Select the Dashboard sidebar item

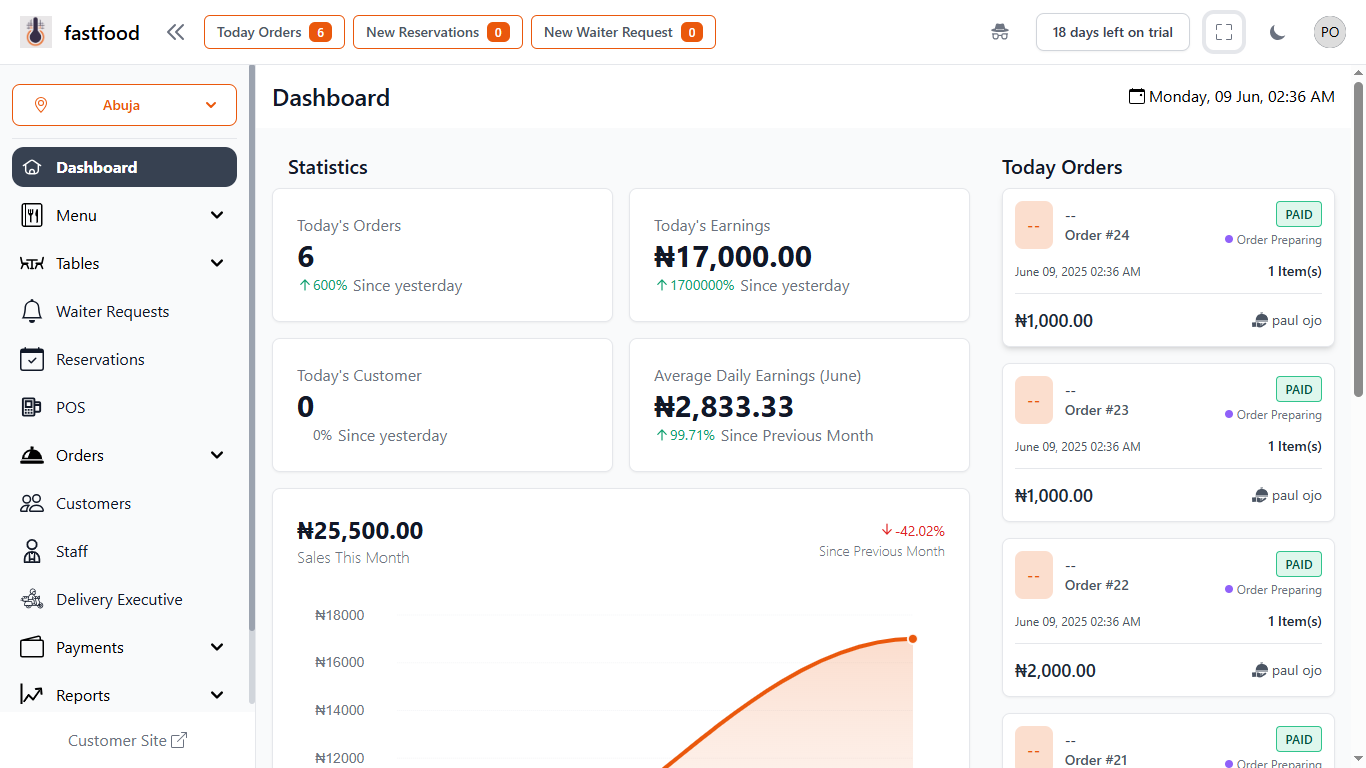pos(124,167)
